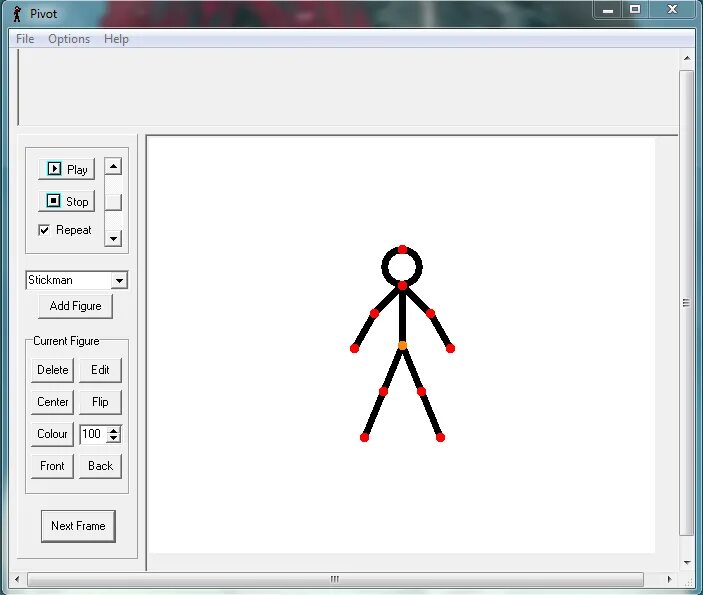
Task: Click the speed scrollbar up arrow
Action: 113,166
